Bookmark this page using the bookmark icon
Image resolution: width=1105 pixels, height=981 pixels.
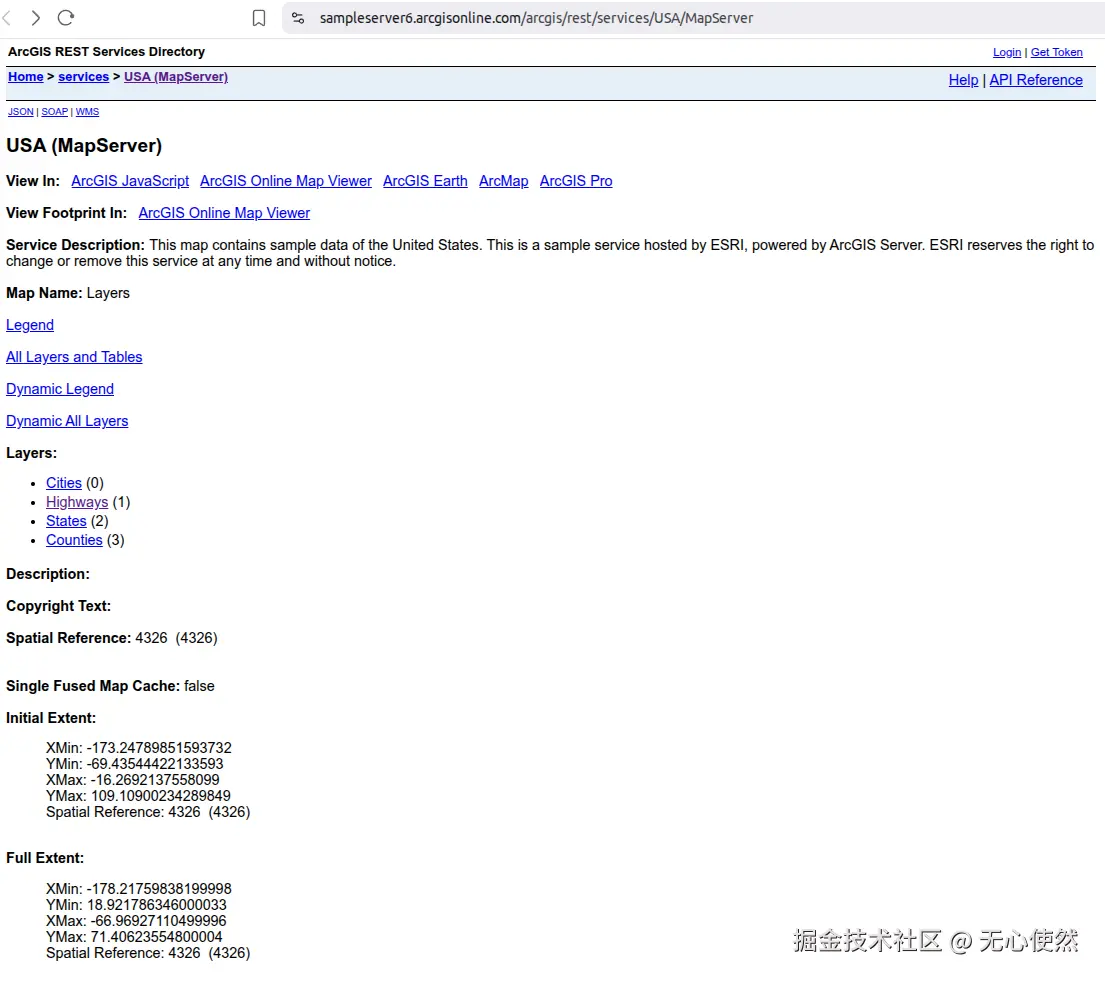point(259,18)
